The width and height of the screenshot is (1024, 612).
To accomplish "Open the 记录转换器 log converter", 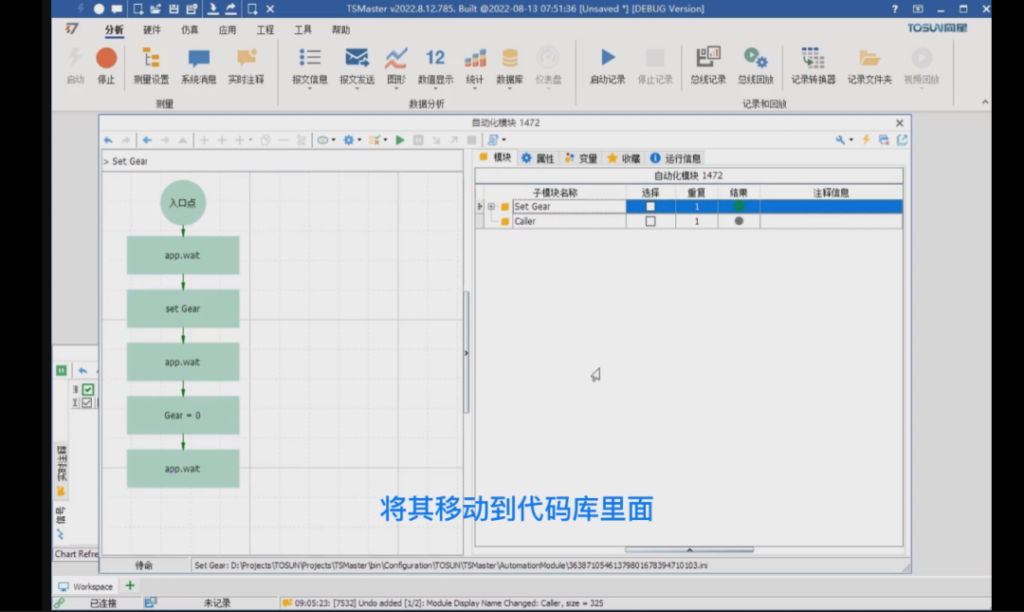I will [812, 59].
